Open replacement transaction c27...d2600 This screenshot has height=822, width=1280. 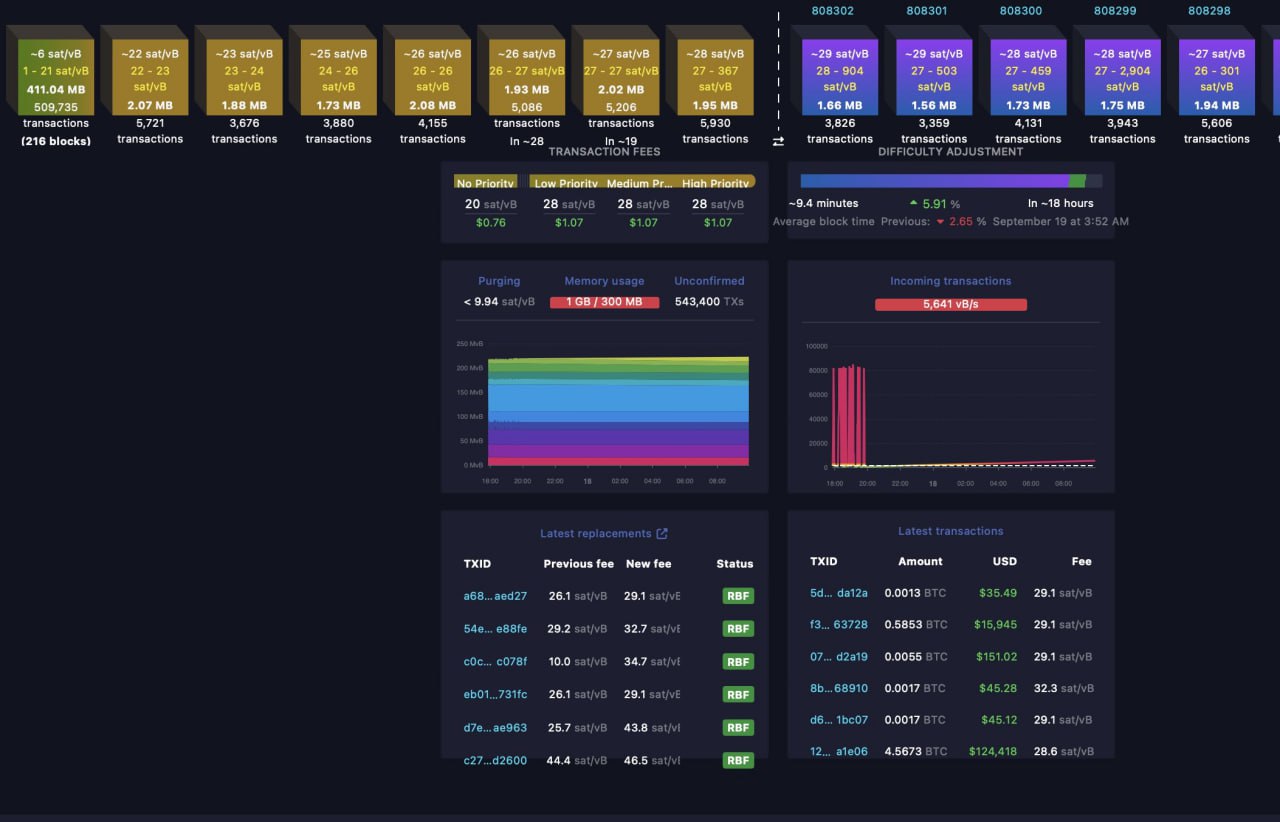[495, 761]
